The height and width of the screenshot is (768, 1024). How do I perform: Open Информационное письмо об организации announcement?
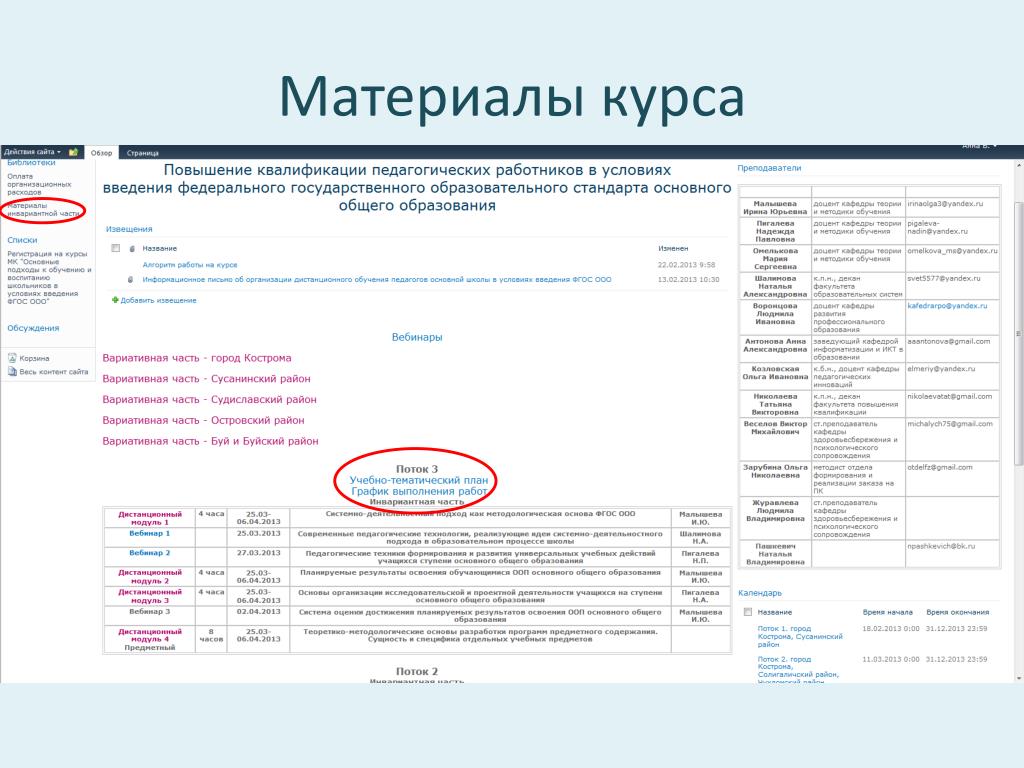pos(377,280)
